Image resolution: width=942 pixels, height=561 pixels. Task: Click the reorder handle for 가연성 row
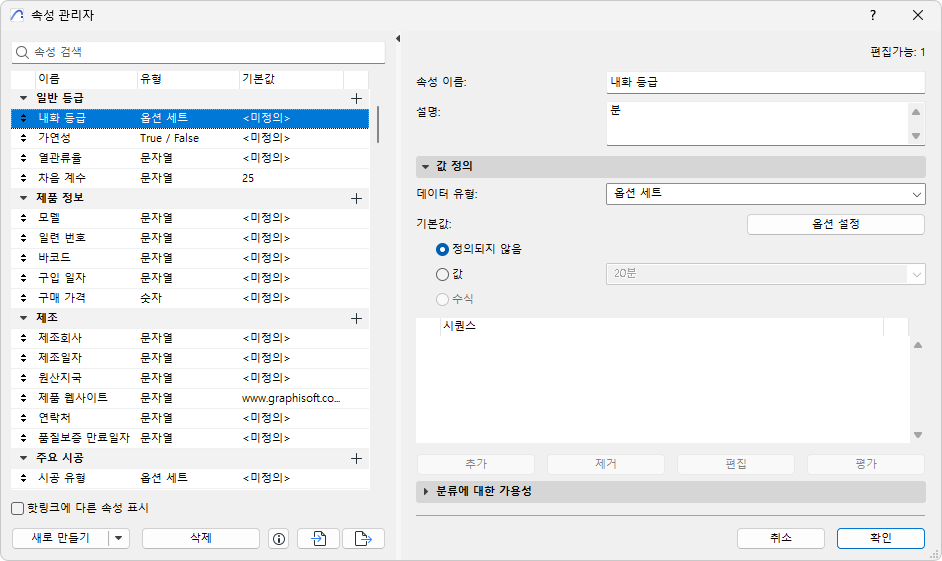pyautogui.click(x=23, y=138)
